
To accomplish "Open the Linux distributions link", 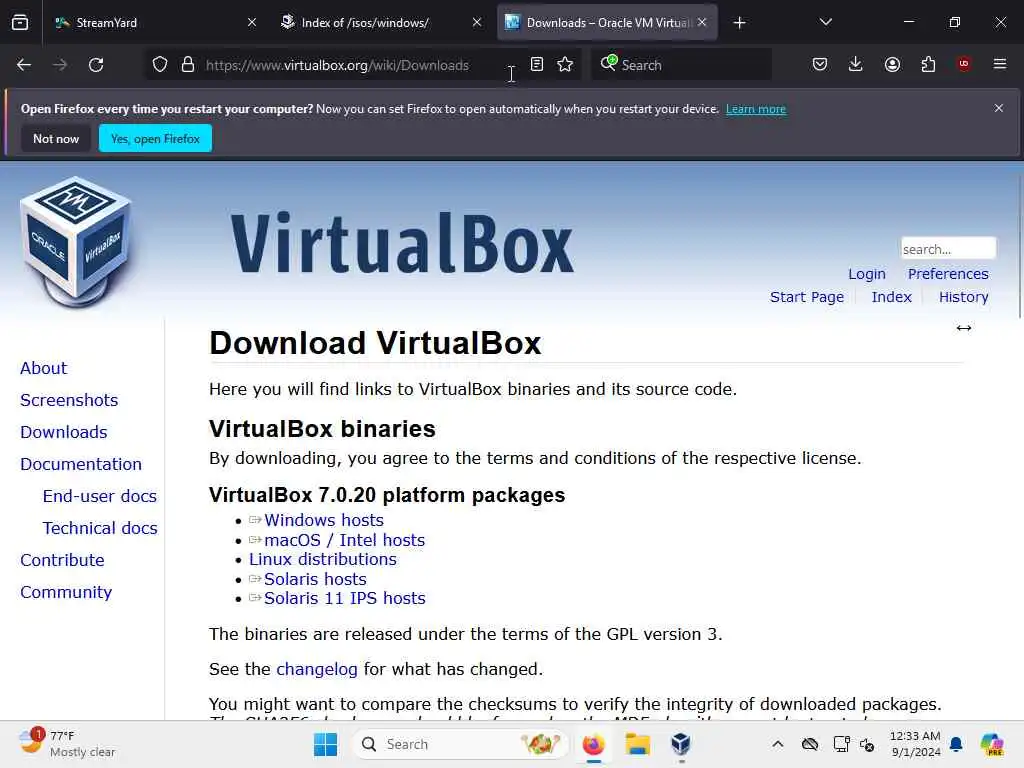I will click(x=323, y=560).
